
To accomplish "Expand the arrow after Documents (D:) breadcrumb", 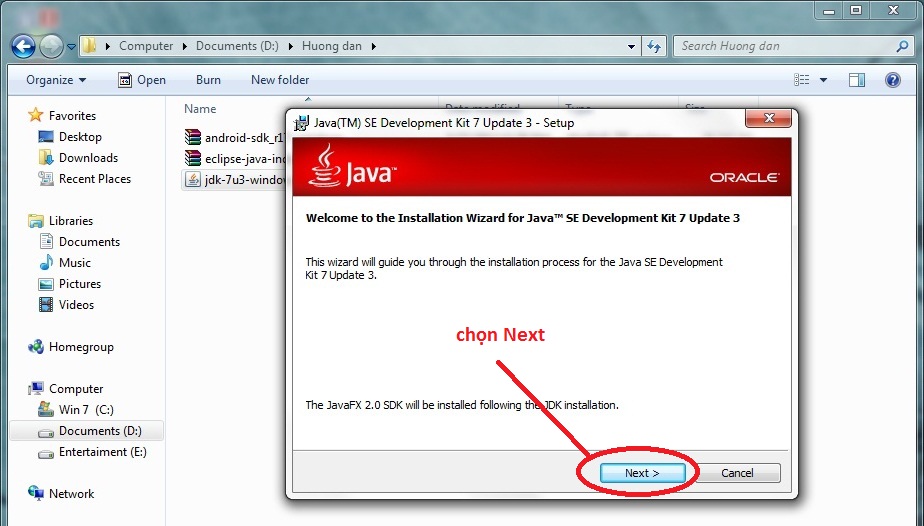I will click(x=291, y=46).
